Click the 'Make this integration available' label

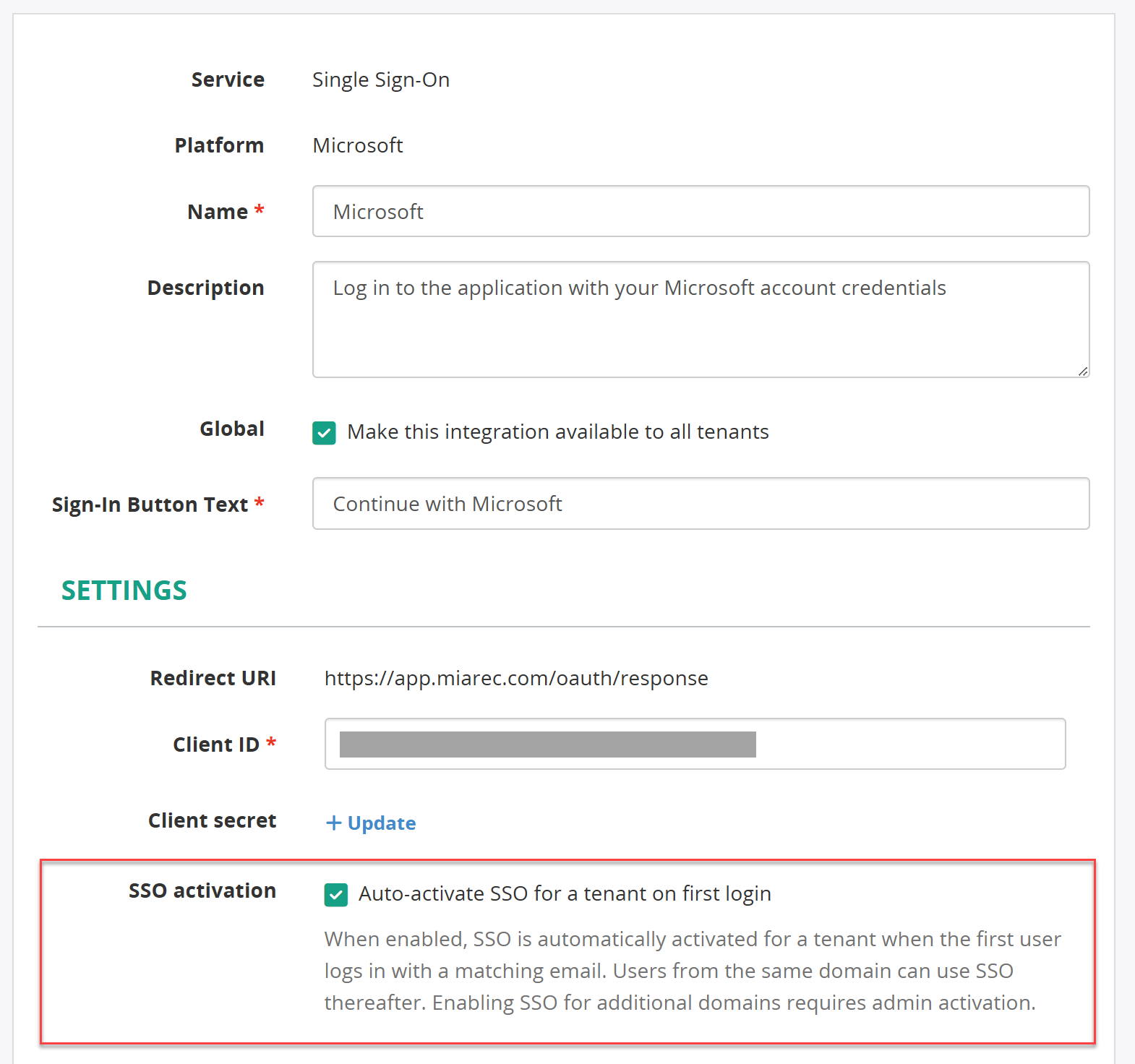(x=558, y=432)
